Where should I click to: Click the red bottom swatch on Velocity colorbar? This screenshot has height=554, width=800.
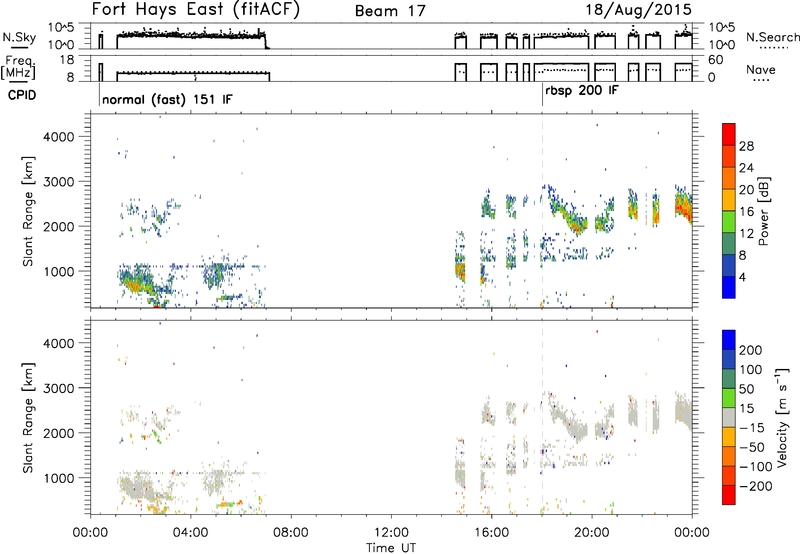tap(729, 495)
